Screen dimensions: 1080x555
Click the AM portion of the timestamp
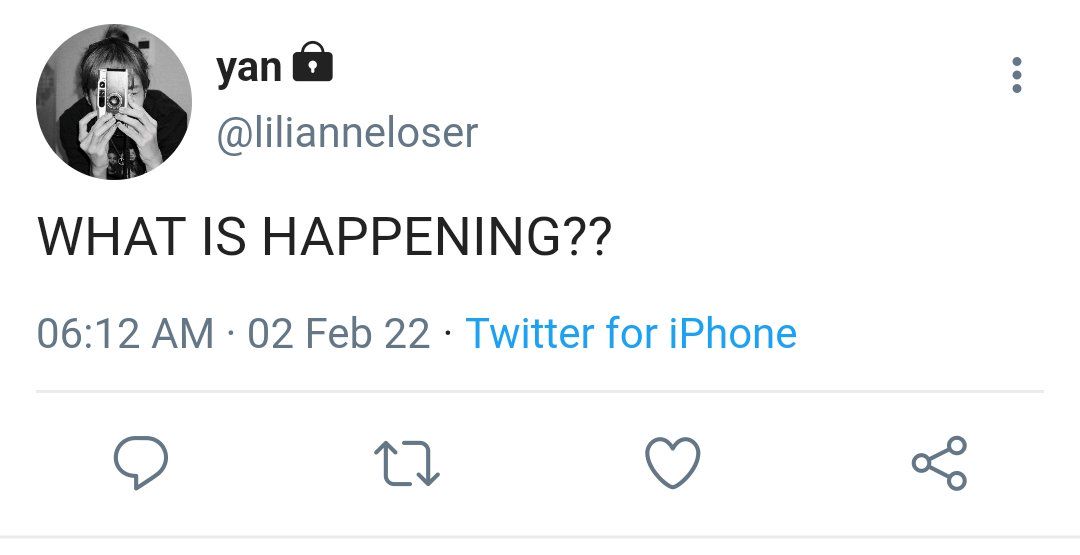tap(183, 333)
